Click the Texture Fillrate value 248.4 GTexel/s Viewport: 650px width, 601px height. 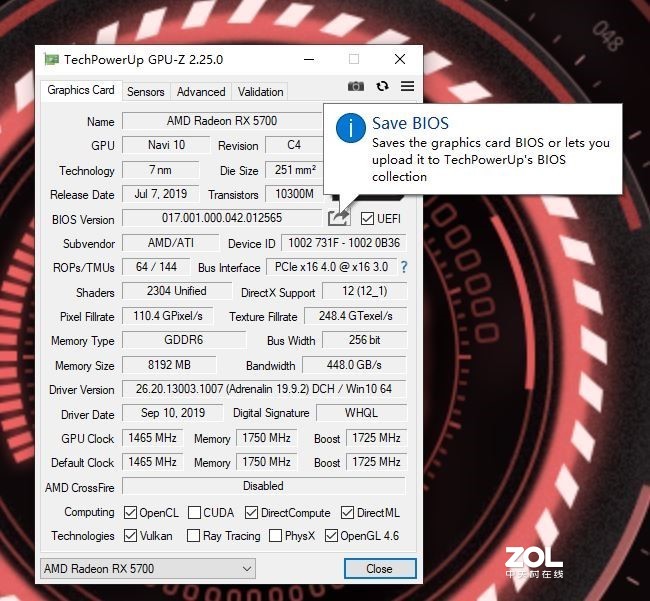pyautogui.click(x=355, y=316)
